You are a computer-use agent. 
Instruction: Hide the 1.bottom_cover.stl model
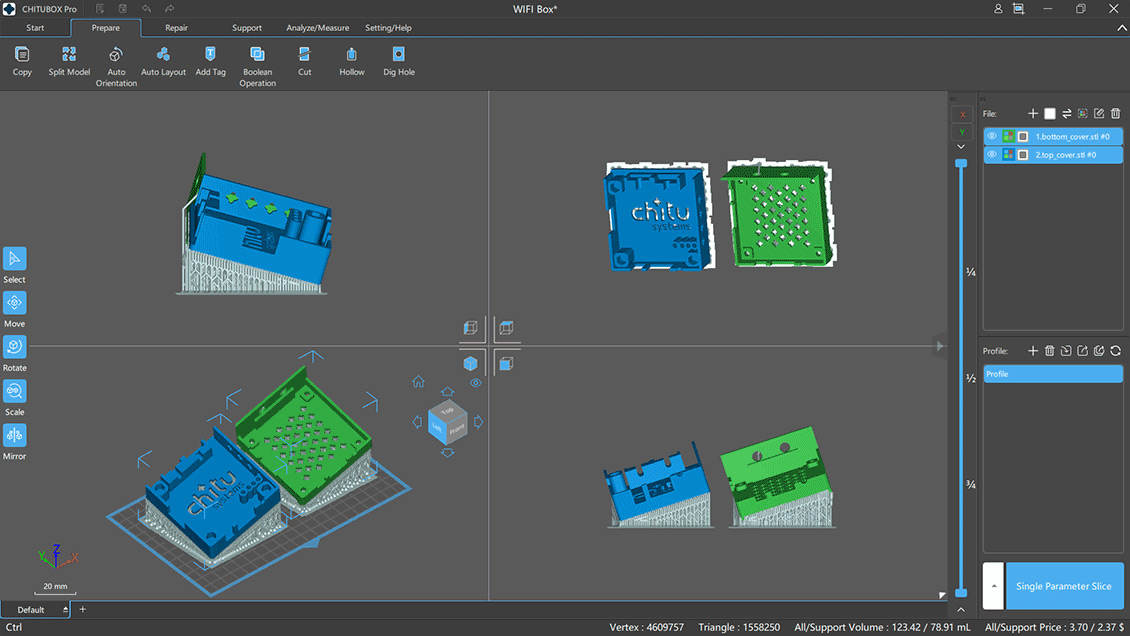[992, 137]
